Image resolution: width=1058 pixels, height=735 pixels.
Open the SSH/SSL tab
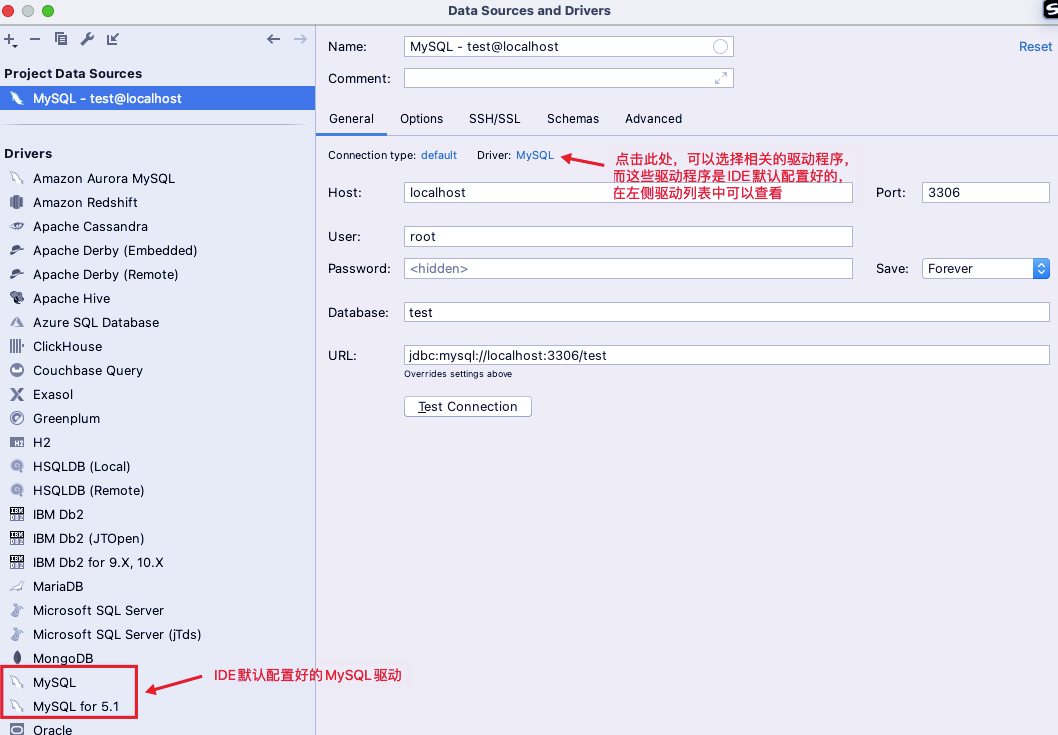(495, 119)
